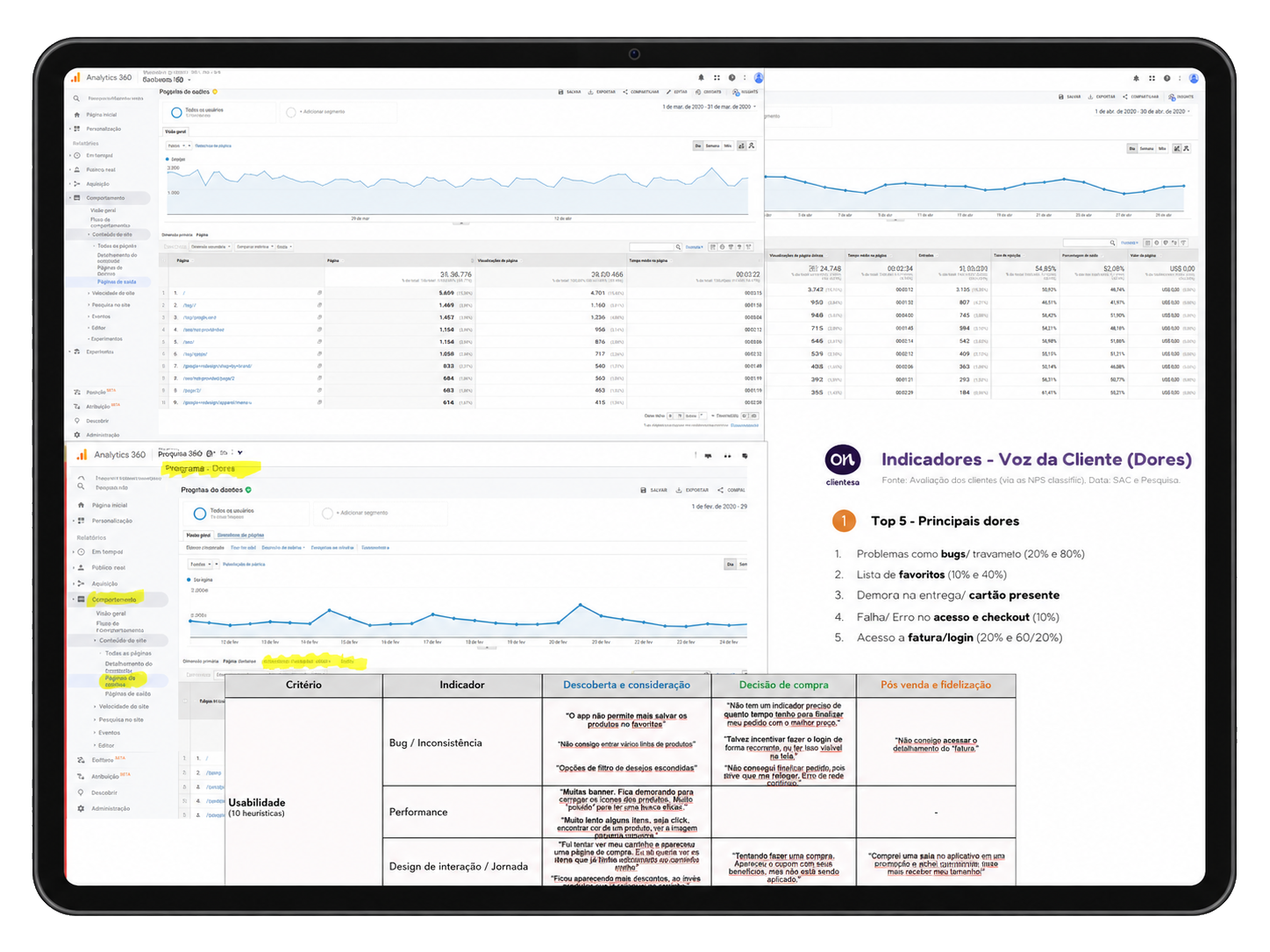Screen dimensions: 1270x952
Task: Click the search icon in February report sidebar
Action: pyautogui.click(x=81, y=485)
